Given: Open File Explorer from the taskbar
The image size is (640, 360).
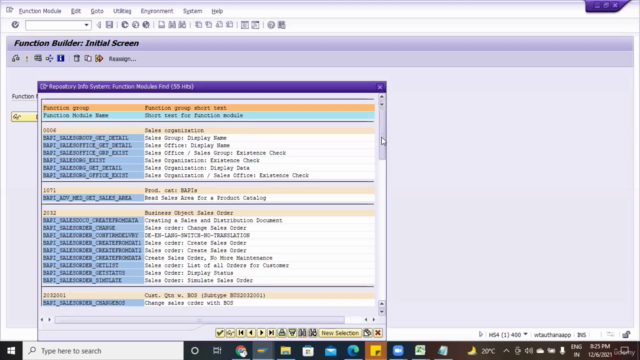Looking at the screenshot, I should tap(286, 351).
